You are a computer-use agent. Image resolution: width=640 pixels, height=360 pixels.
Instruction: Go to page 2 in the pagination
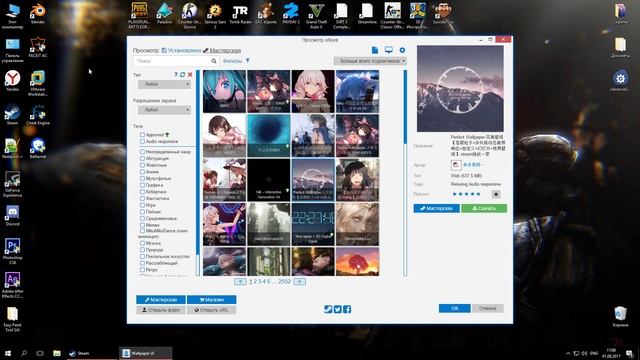255,282
